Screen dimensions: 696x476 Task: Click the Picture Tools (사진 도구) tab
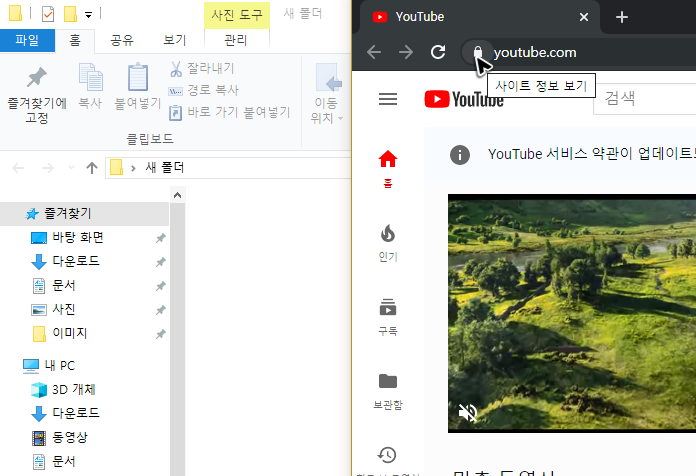[237, 15]
